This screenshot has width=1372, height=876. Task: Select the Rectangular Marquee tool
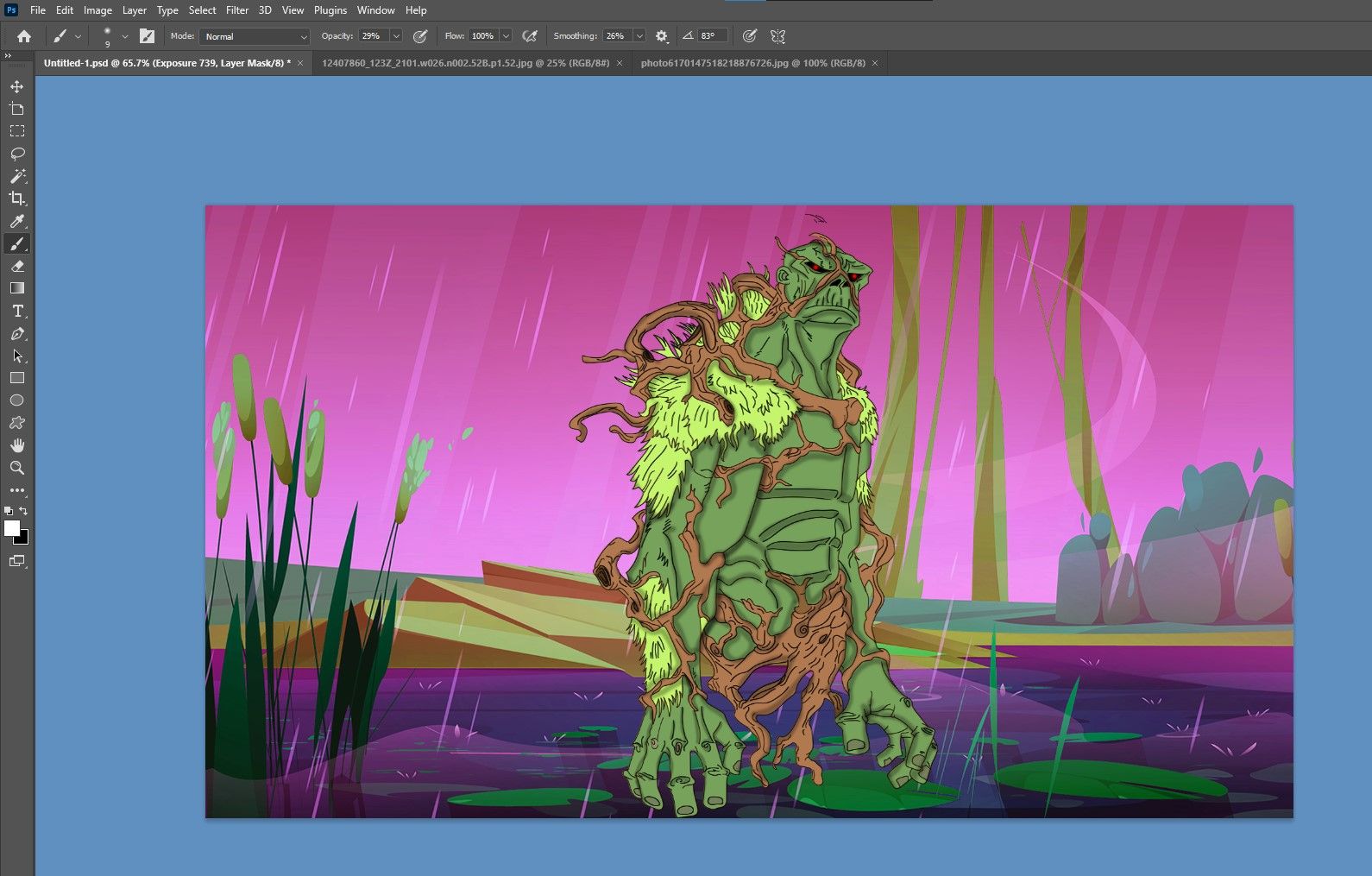pos(17,131)
